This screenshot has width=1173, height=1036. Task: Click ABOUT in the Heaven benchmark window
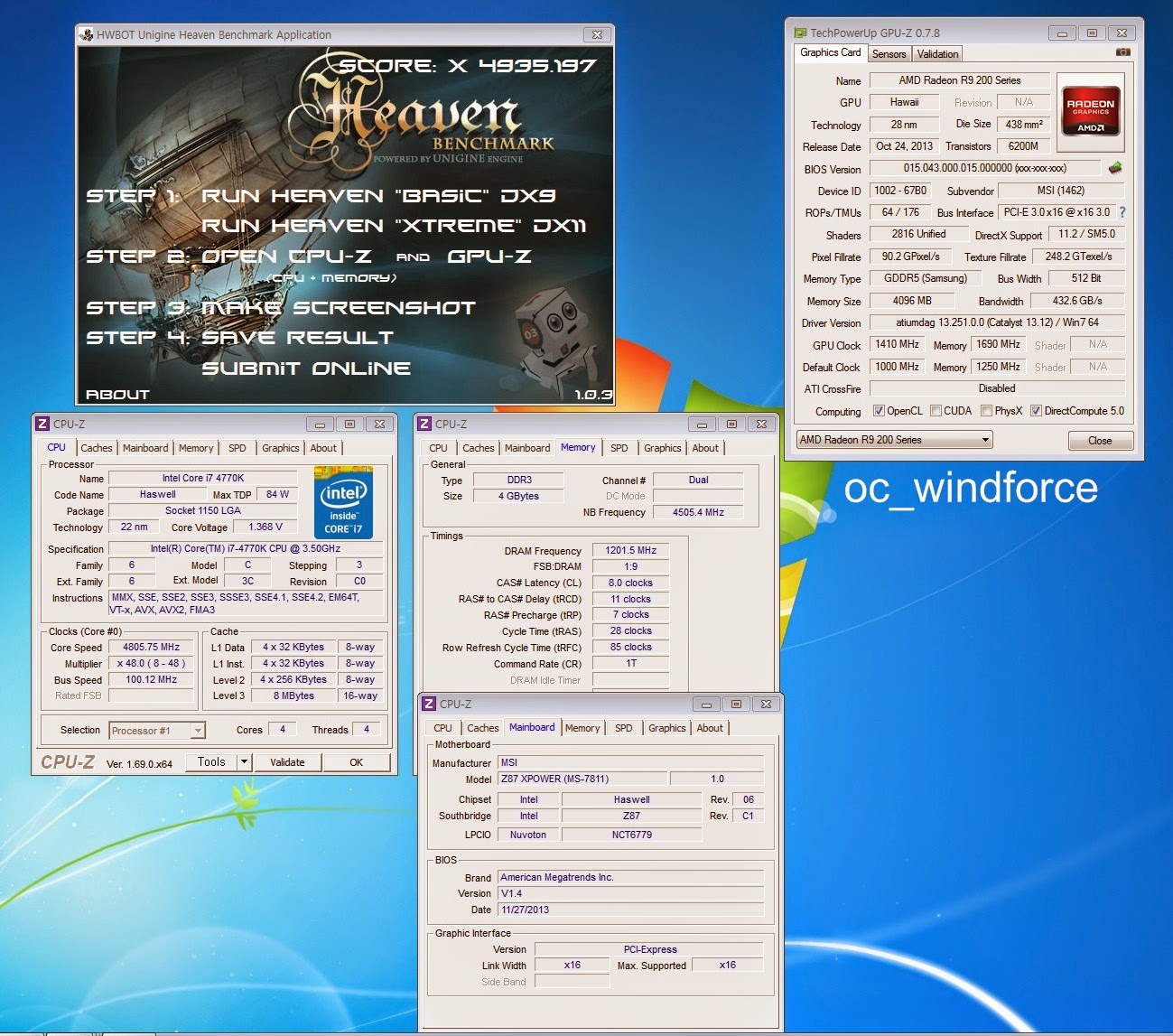(117, 395)
